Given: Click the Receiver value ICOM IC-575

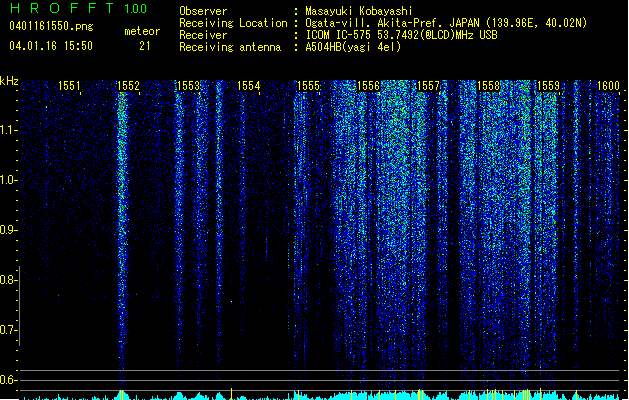Looking at the screenshot, I should tap(339, 35).
